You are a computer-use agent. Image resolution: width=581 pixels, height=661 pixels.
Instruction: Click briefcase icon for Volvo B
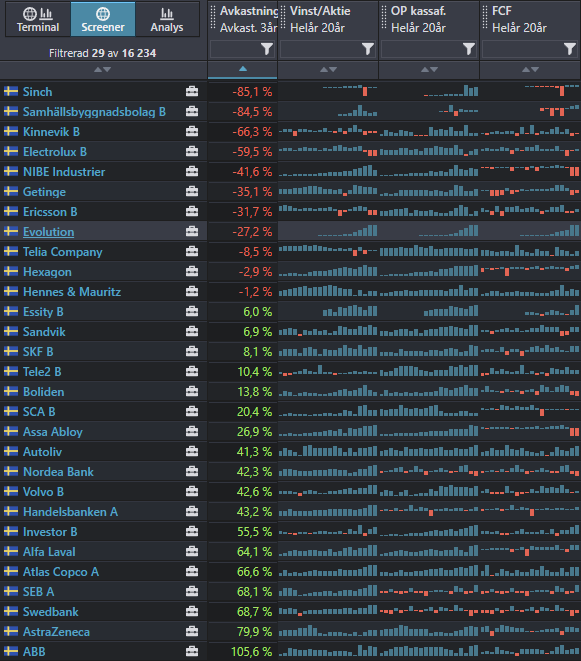tap(192, 491)
